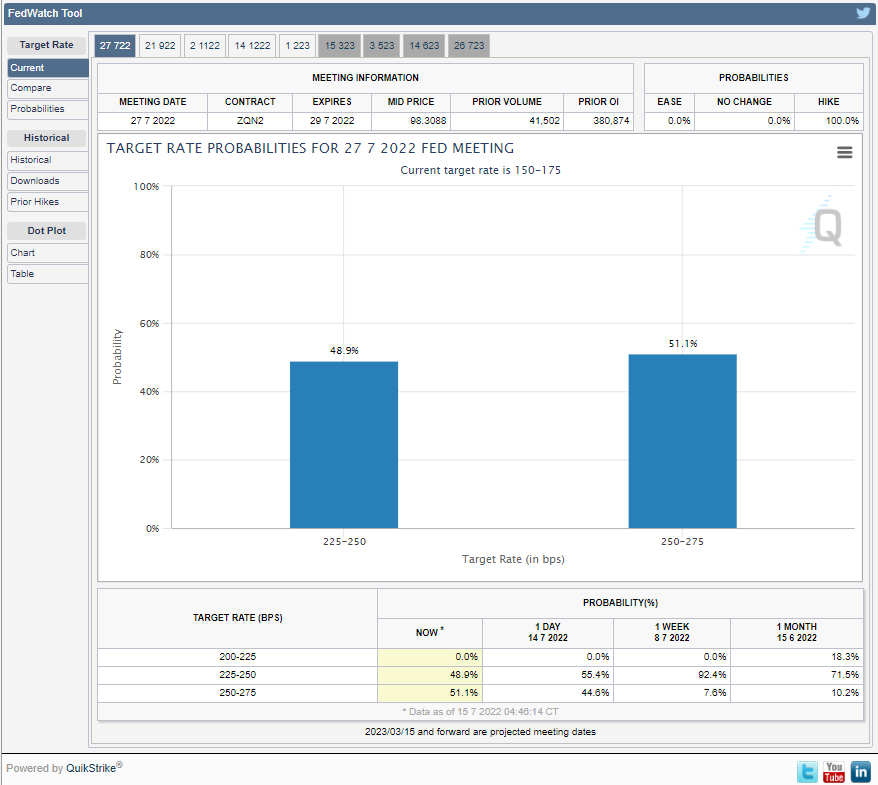Open the chart hamburger menu icon
878x785 pixels.
click(845, 152)
